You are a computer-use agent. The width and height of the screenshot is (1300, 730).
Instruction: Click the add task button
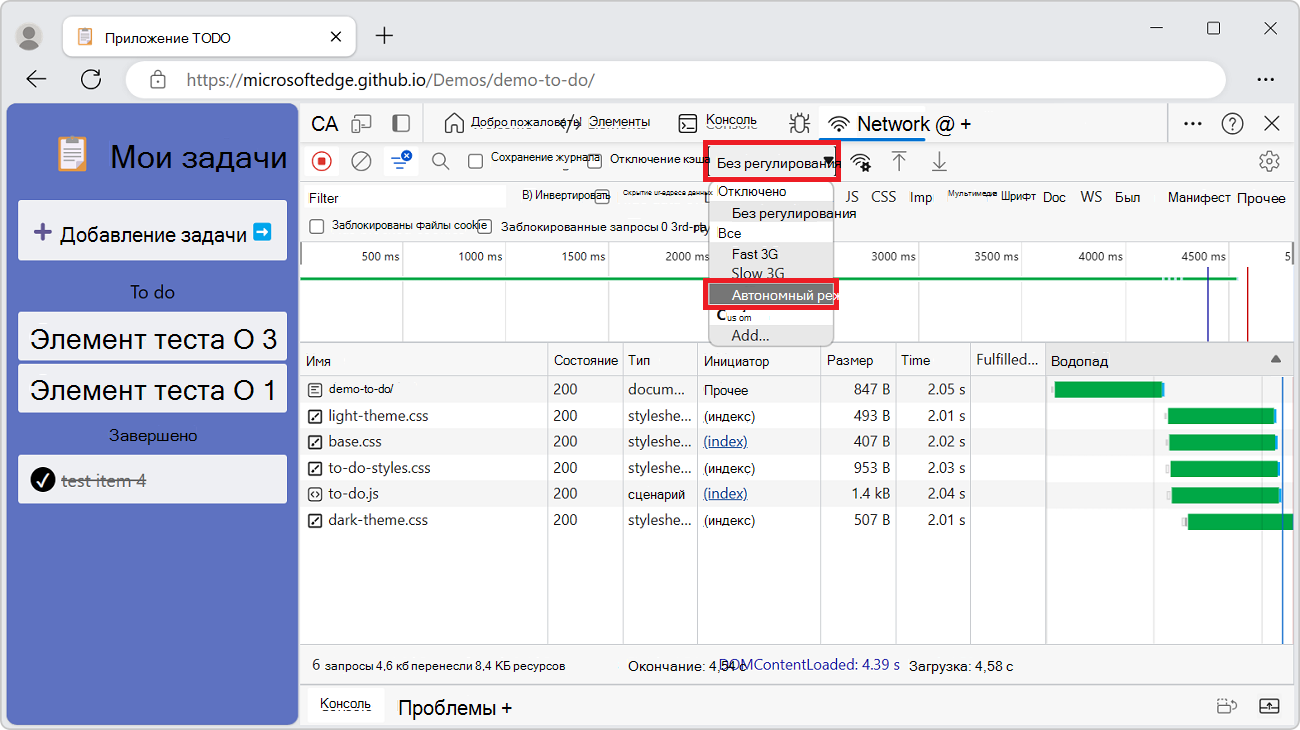(153, 233)
